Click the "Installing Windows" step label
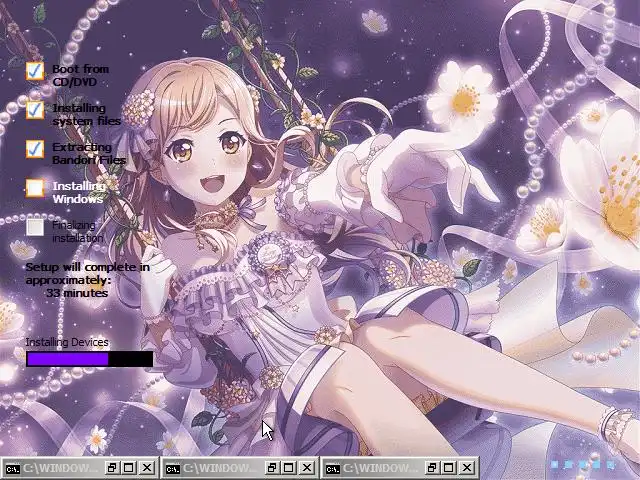This screenshot has width=640, height=480. tap(79, 193)
